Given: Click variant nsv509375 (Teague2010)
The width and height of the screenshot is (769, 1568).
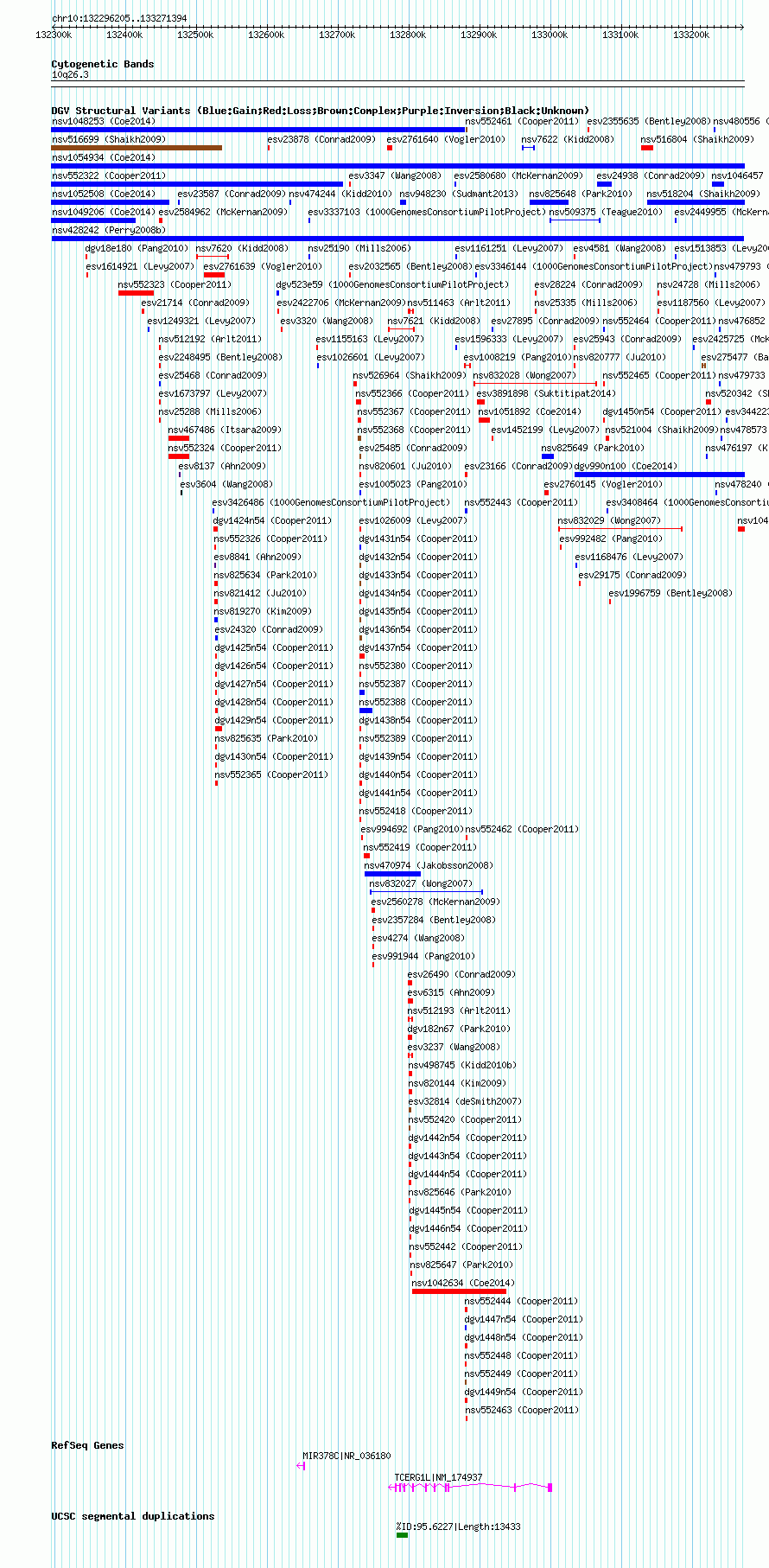Looking at the screenshot, I should tap(606, 212).
